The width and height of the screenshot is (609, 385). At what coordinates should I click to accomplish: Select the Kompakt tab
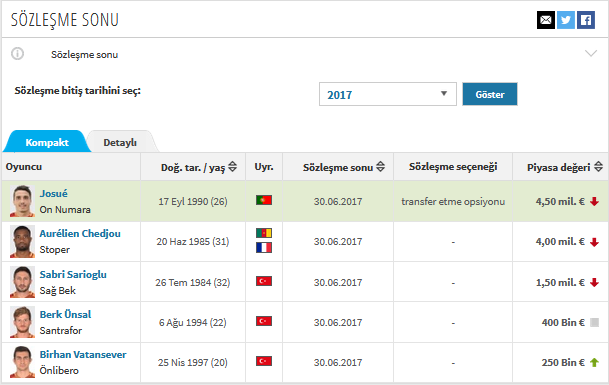(47, 143)
